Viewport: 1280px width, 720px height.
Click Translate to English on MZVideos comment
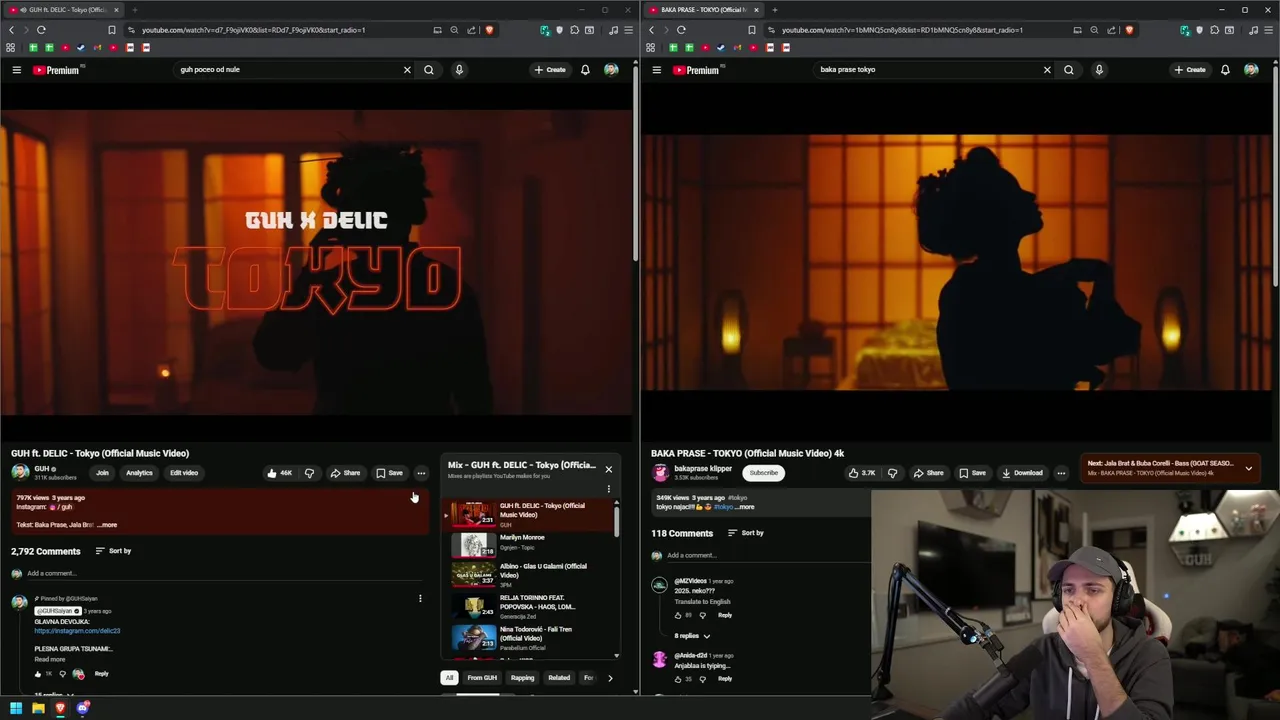[x=702, y=601]
